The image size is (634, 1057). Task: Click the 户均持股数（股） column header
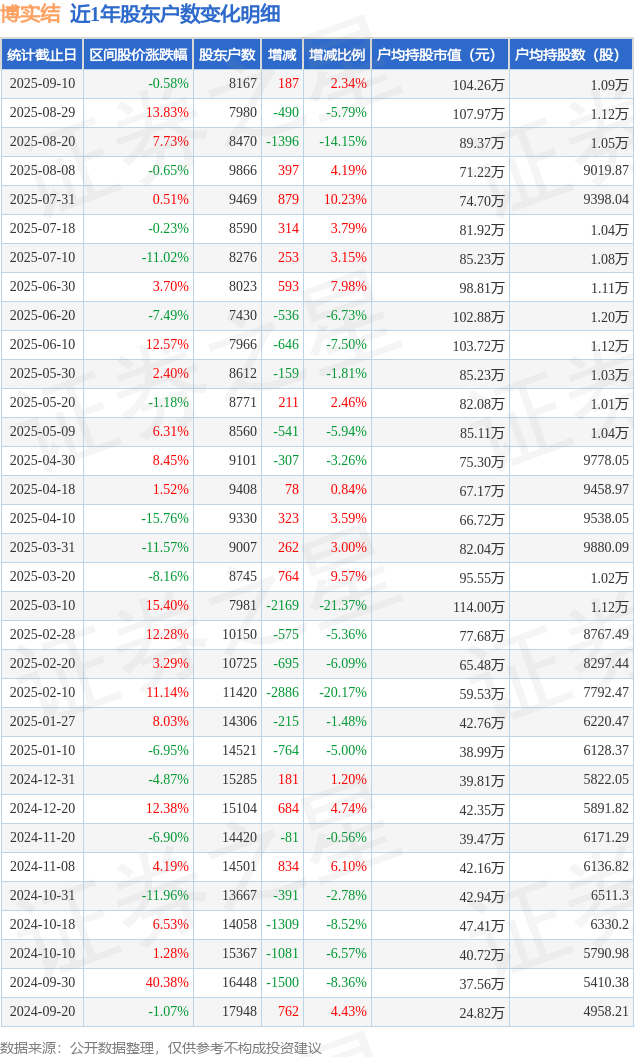pyautogui.click(x=570, y=55)
